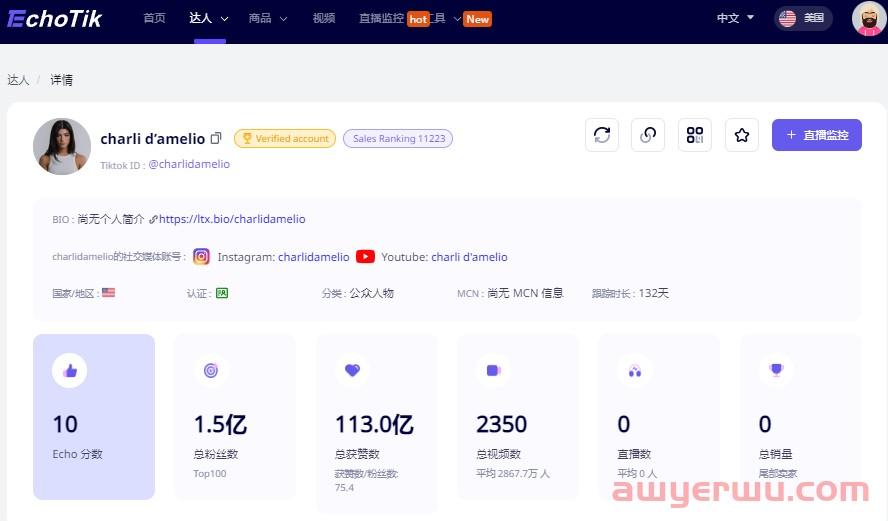The height and width of the screenshot is (521, 888).
Task: Open Instagram charlidamelio link
Action: tap(314, 257)
